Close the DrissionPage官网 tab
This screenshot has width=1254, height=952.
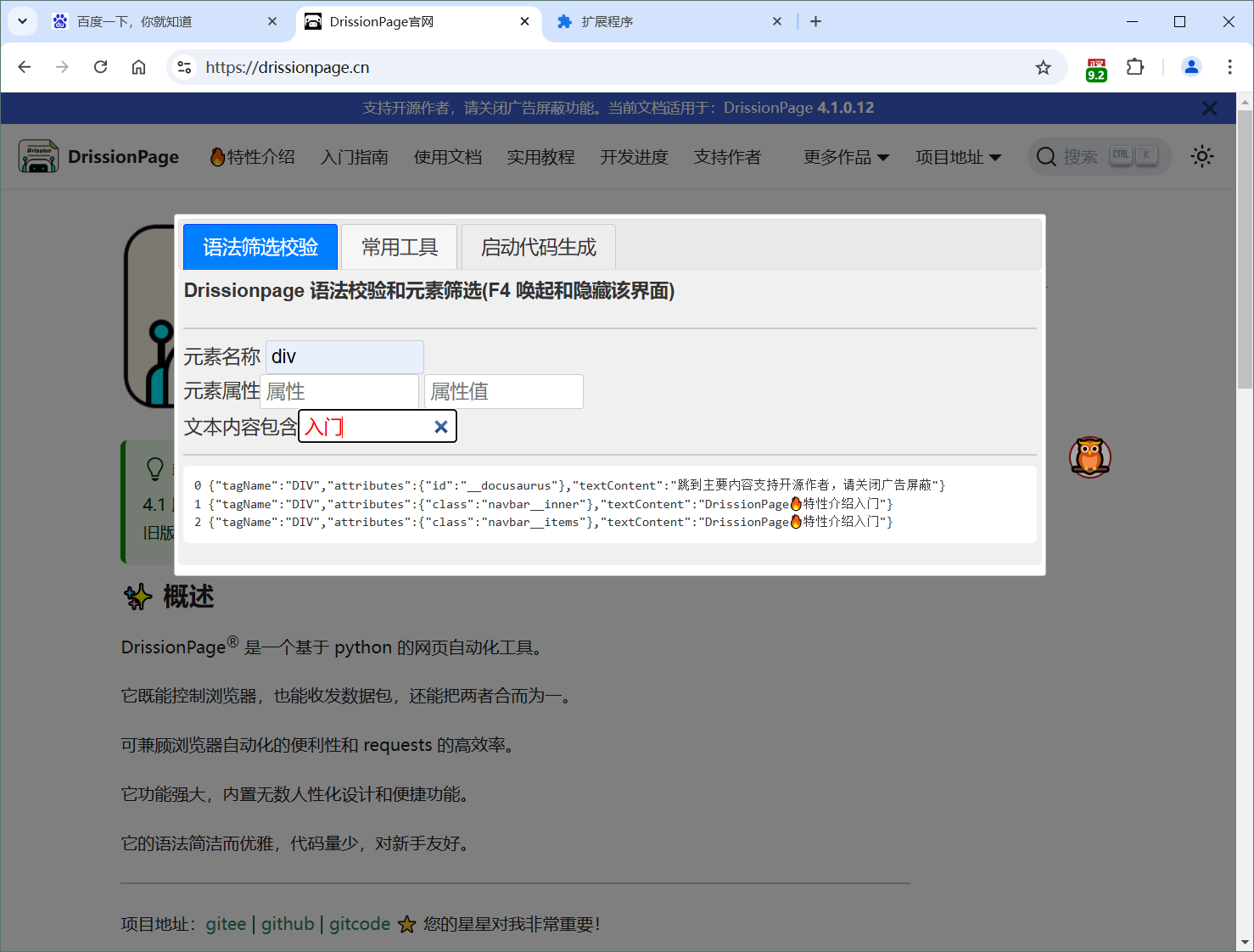pos(525,21)
